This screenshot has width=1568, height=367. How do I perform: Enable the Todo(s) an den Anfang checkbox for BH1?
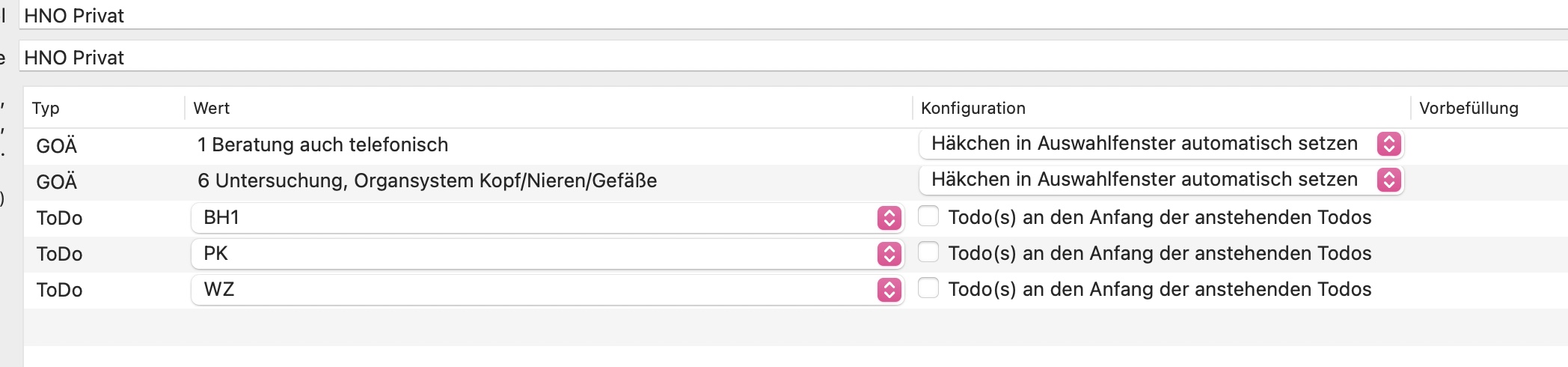[928, 216]
